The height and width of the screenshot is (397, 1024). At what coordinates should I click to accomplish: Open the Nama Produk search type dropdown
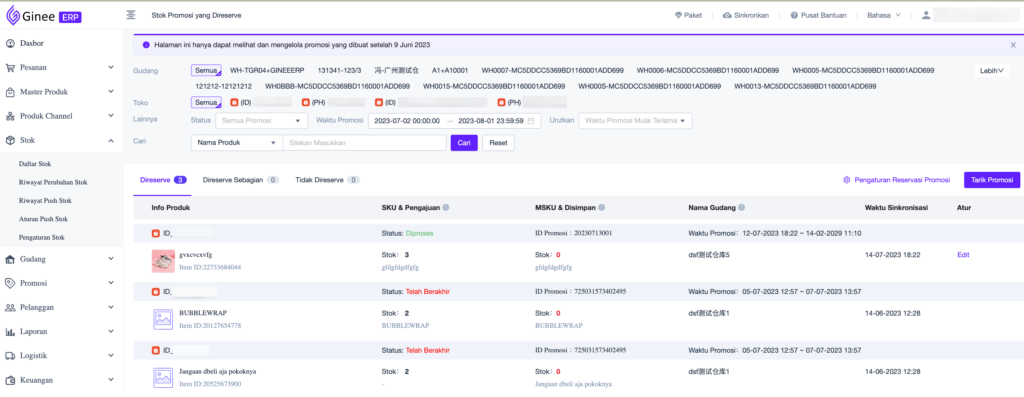tap(236, 142)
